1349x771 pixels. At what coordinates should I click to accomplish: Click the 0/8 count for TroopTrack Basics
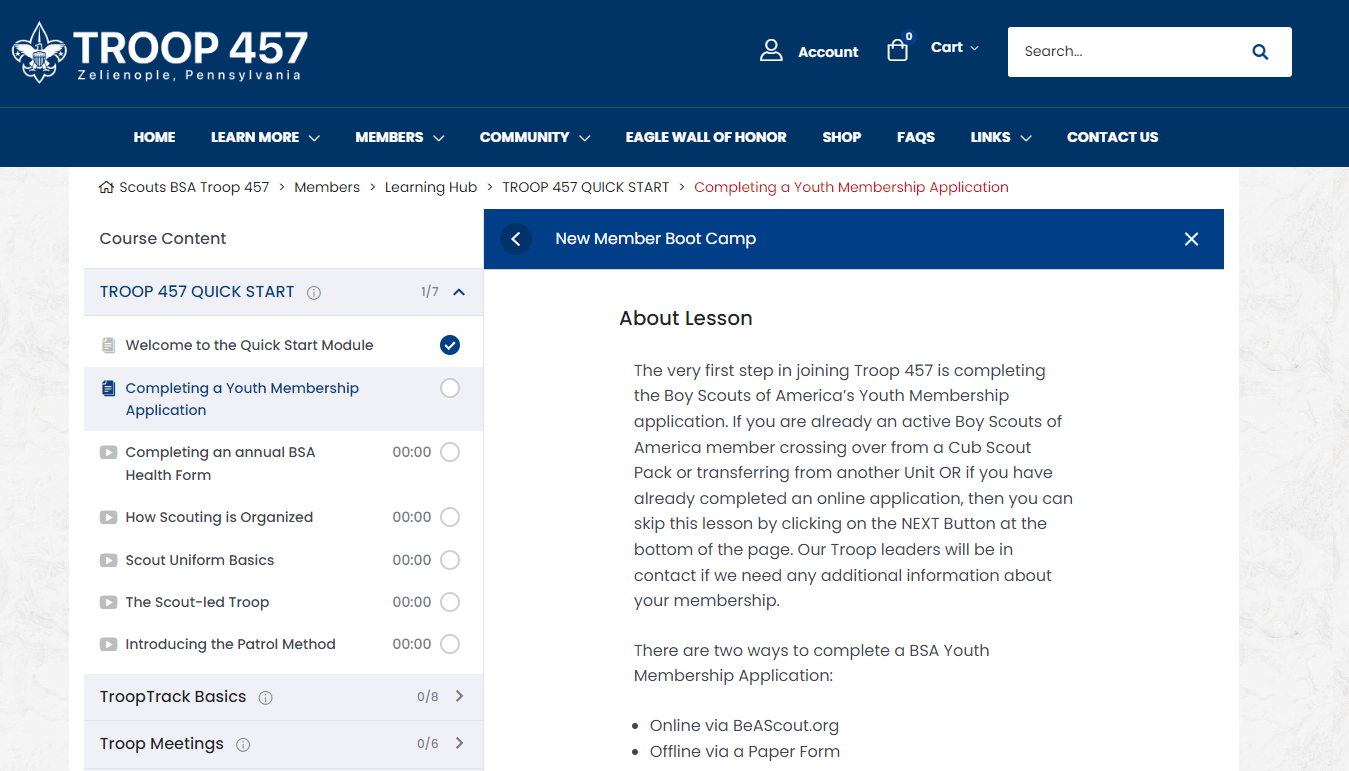[428, 697]
